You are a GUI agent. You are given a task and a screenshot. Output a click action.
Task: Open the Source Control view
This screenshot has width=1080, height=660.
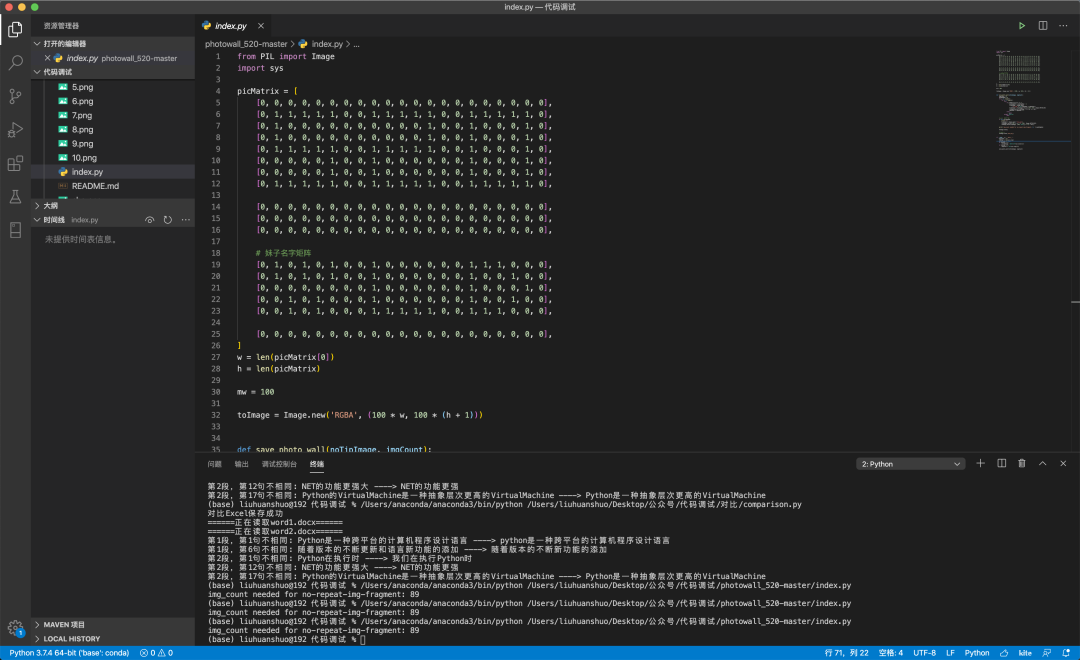[15, 96]
